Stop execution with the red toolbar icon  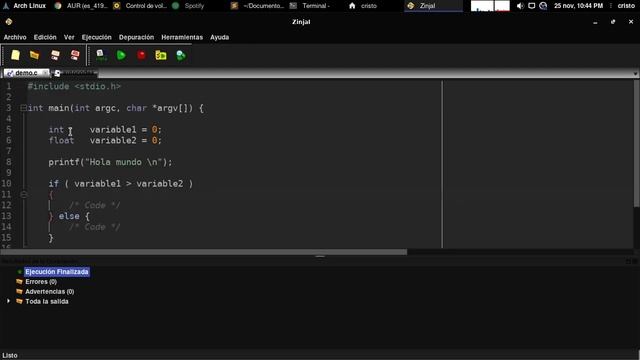click(141, 55)
